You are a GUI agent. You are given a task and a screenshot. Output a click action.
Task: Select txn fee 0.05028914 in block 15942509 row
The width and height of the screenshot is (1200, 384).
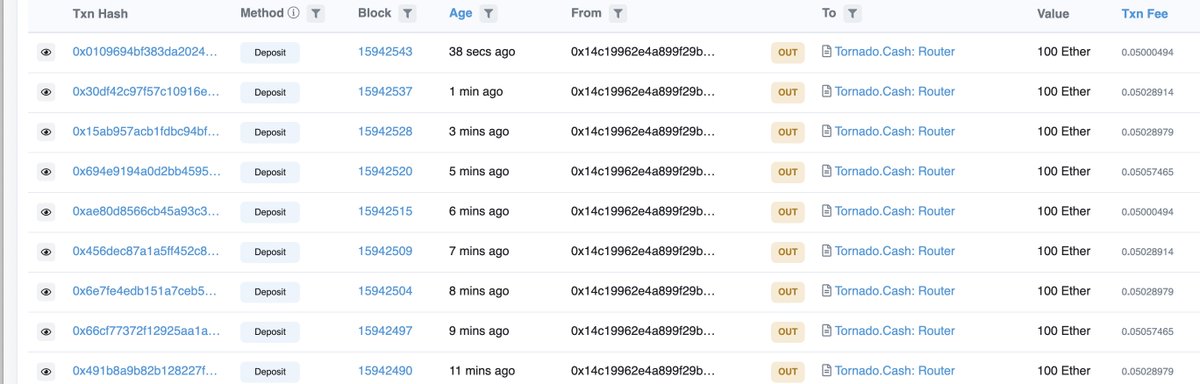(1148, 252)
